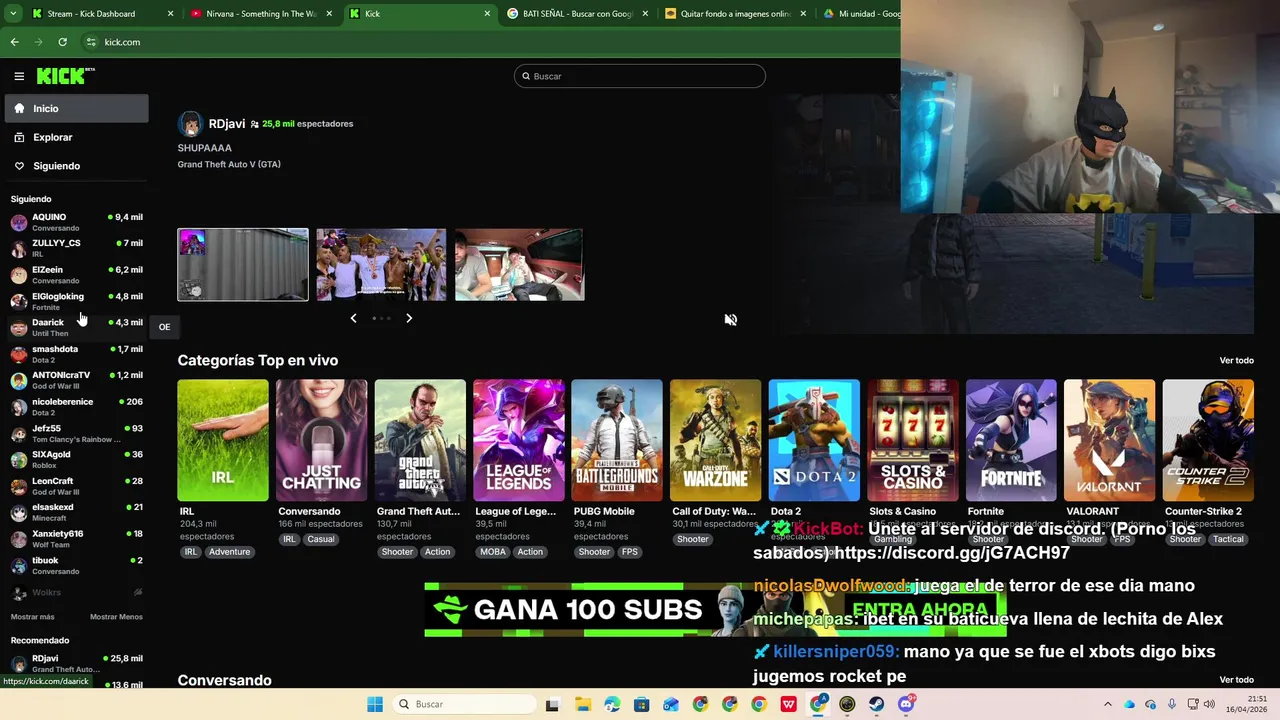Click tibuok's avatar in the sidebar
Image resolution: width=1280 pixels, height=720 pixels.
point(19,566)
